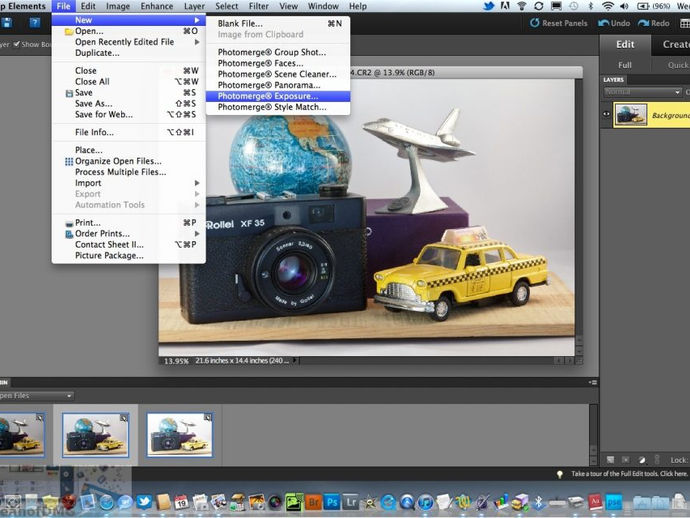
Task: Click the lightbulb tip icon in the status bar
Action: point(560,474)
